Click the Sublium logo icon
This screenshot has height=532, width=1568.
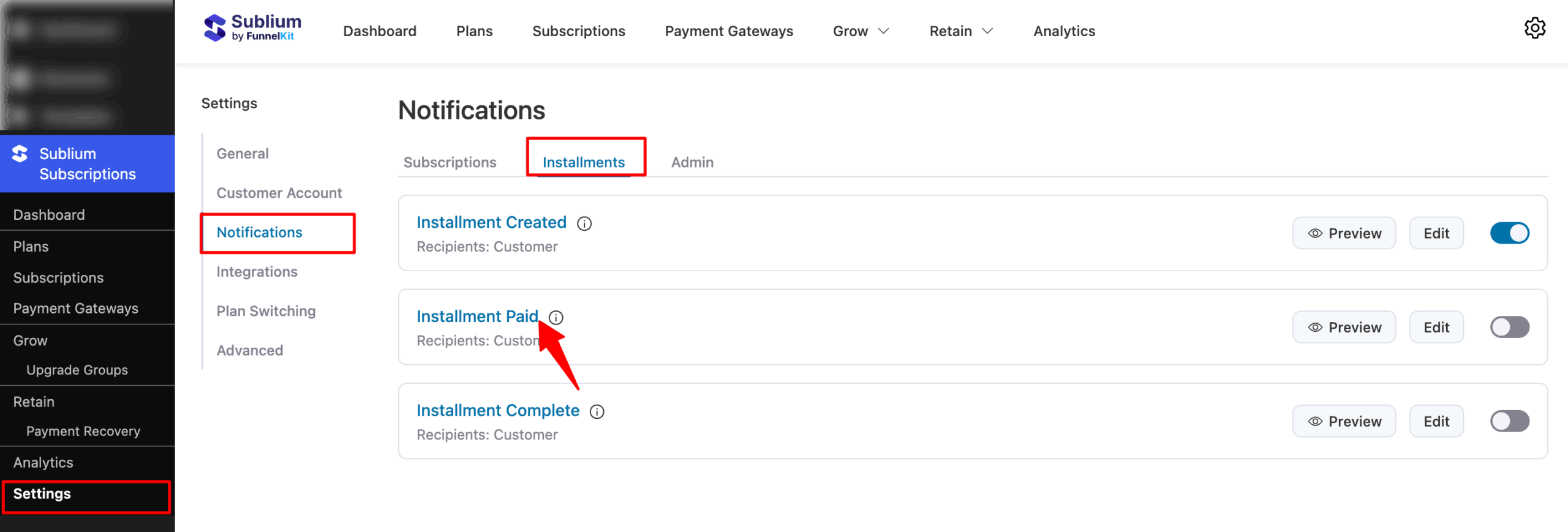tap(215, 27)
